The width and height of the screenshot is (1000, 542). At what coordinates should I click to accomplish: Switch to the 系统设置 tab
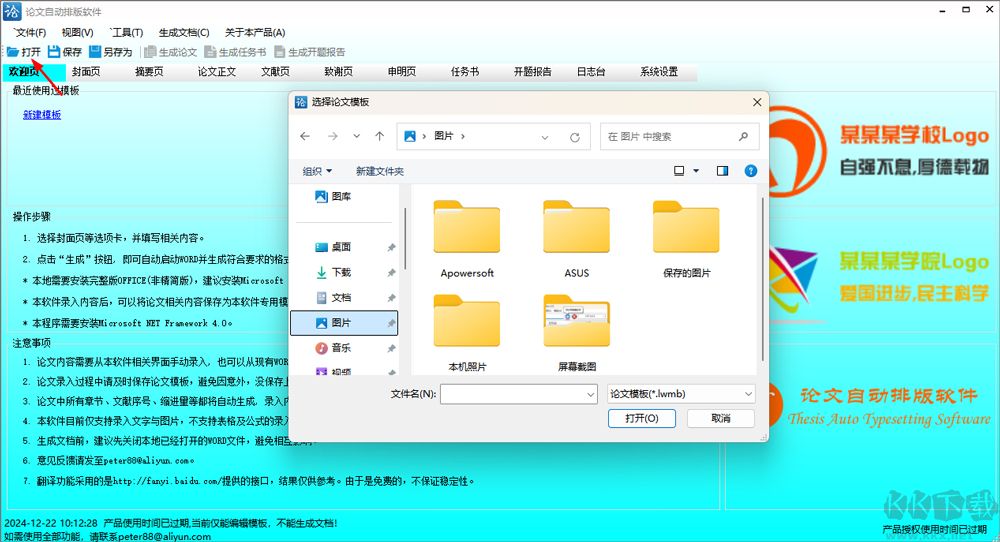659,71
